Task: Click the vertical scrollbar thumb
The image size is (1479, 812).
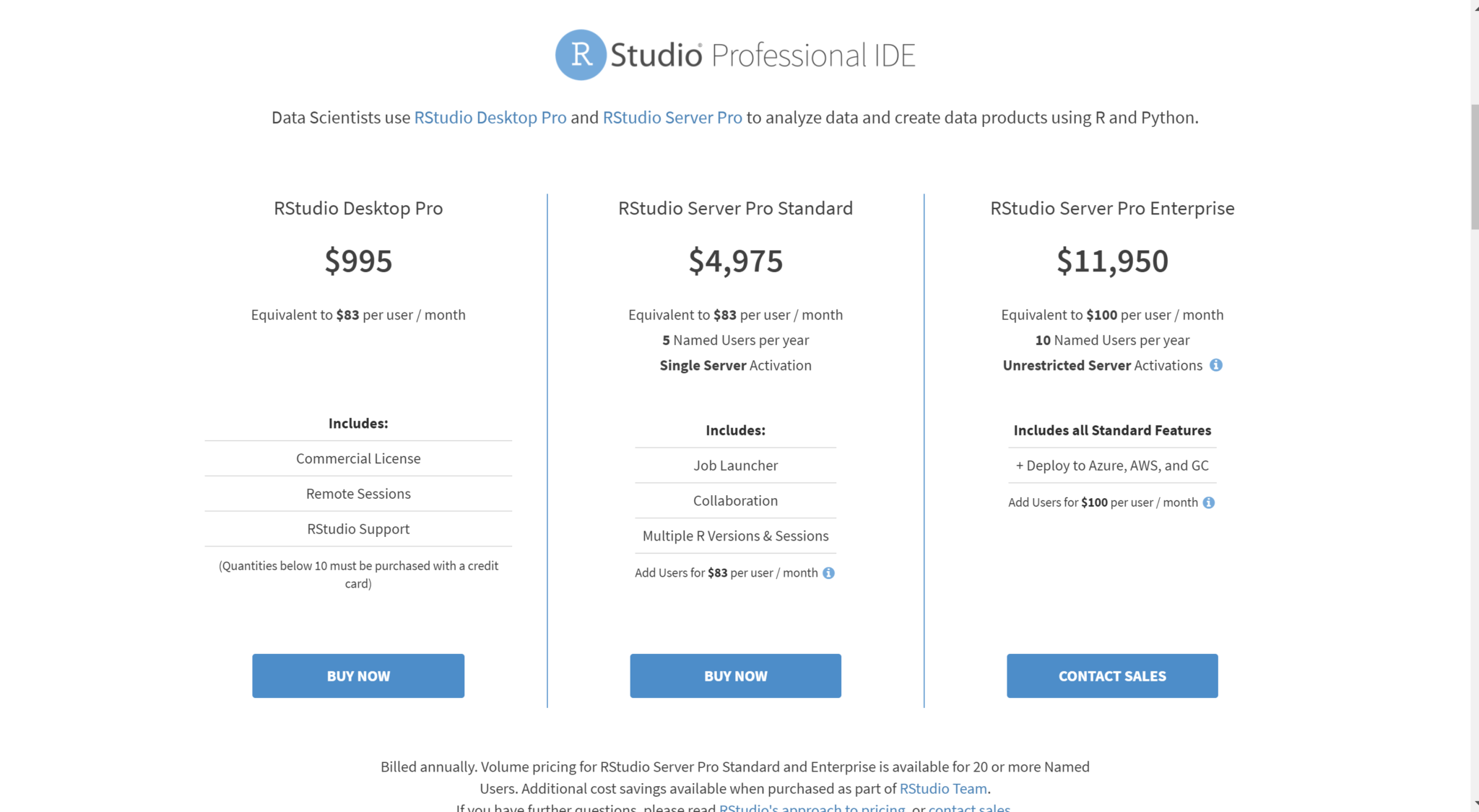Action: point(1475,167)
